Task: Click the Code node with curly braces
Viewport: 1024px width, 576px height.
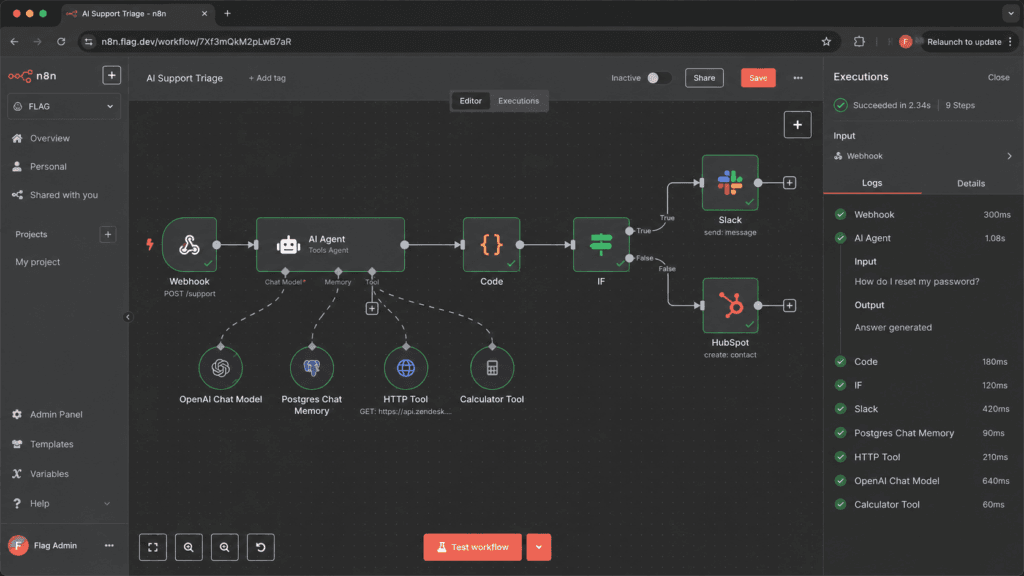Action: [x=491, y=244]
